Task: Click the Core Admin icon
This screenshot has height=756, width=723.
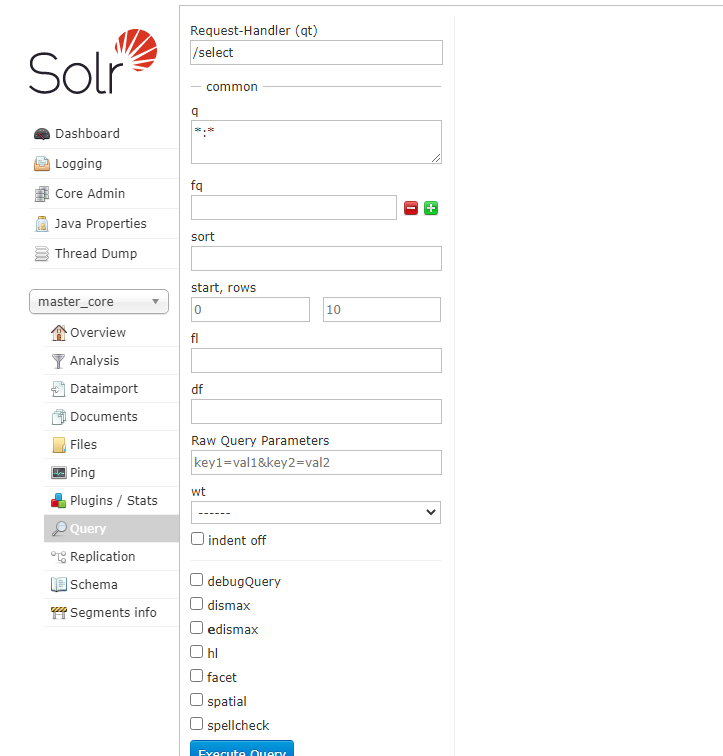Action: [x=42, y=194]
